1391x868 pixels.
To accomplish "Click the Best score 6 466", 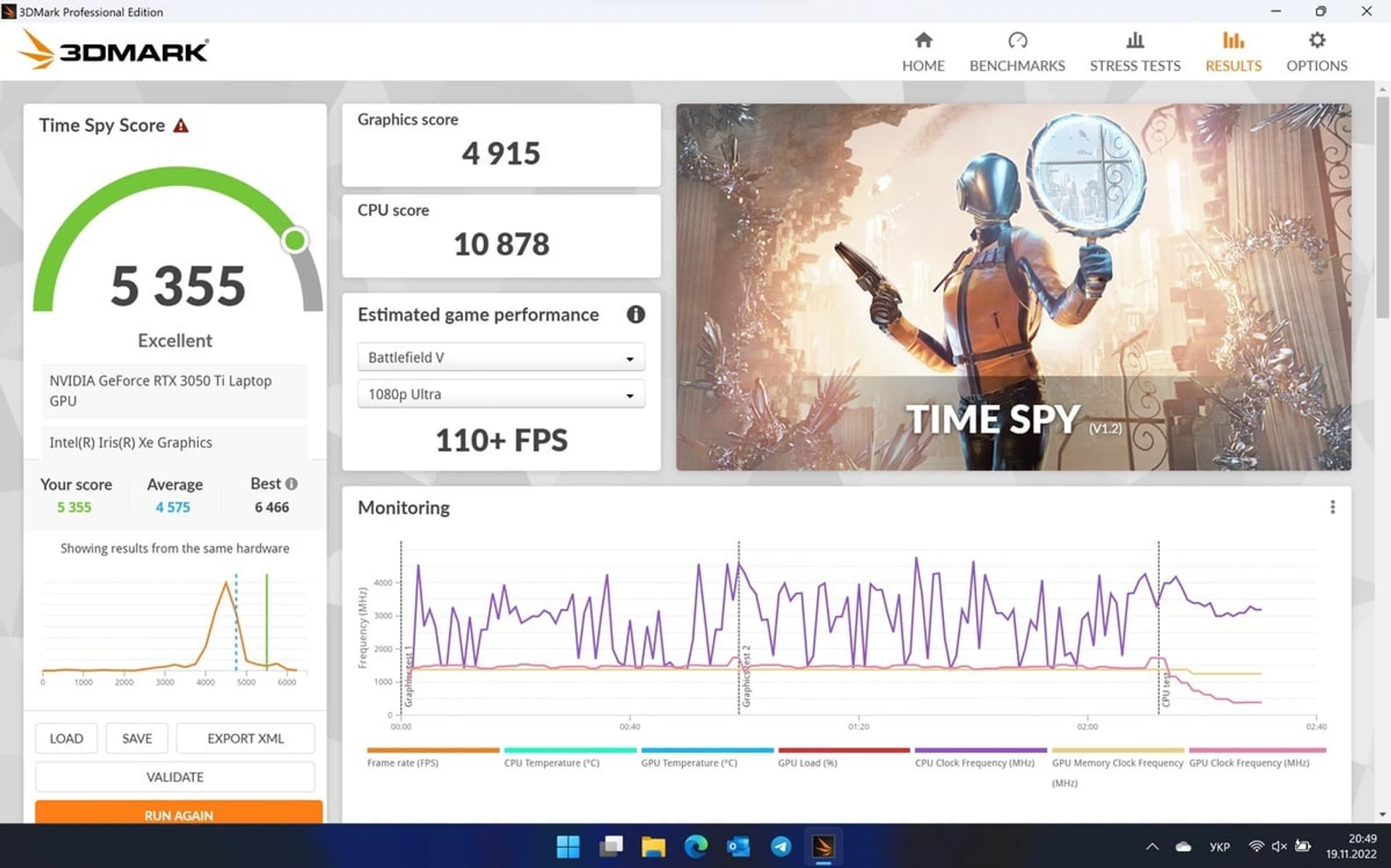I will tap(272, 507).
